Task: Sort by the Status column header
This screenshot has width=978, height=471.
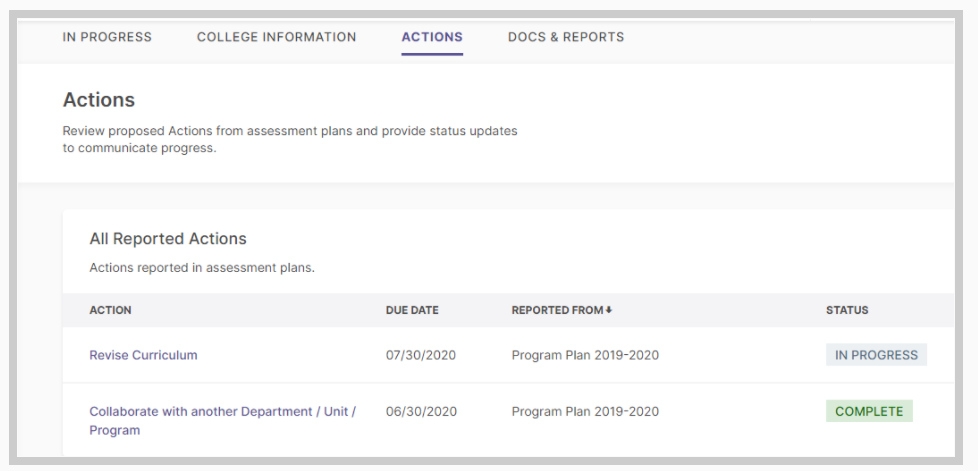Action: [847, 310]
